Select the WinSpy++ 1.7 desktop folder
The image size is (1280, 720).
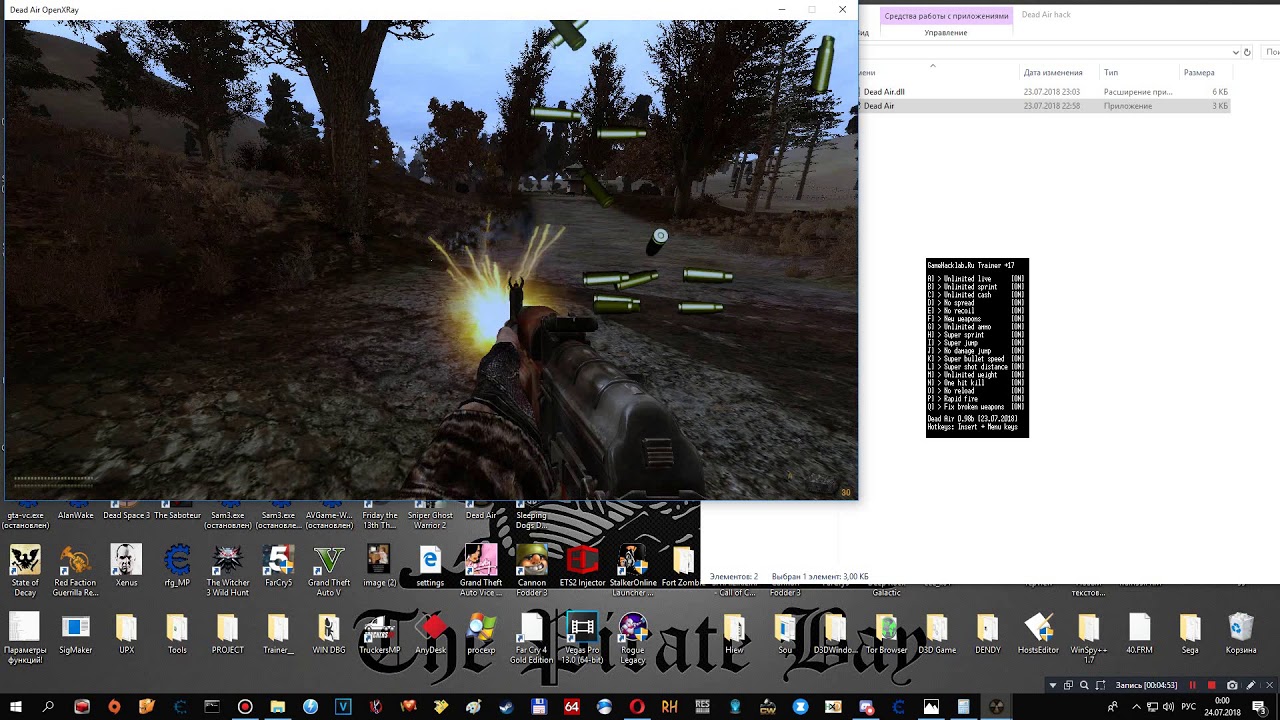tap(1089, 639)
